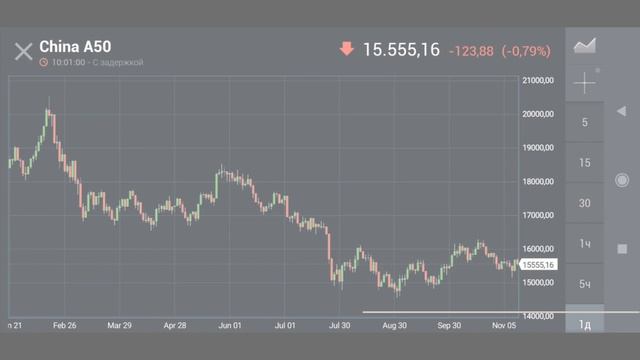Tap the Android back triangle button

pyautogui.click(x=622, y=111)
